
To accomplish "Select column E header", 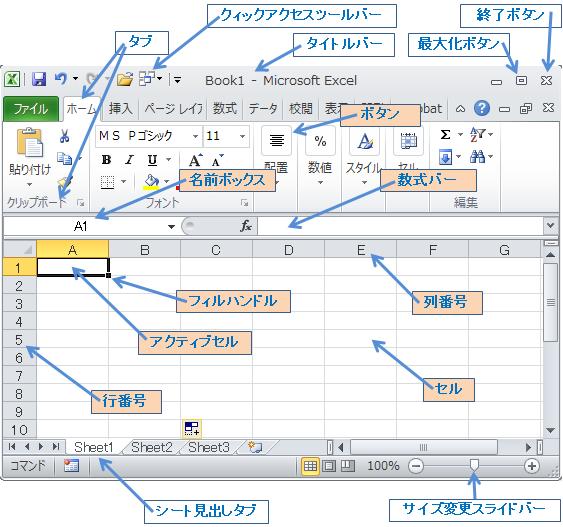I will tap(360, 249).
